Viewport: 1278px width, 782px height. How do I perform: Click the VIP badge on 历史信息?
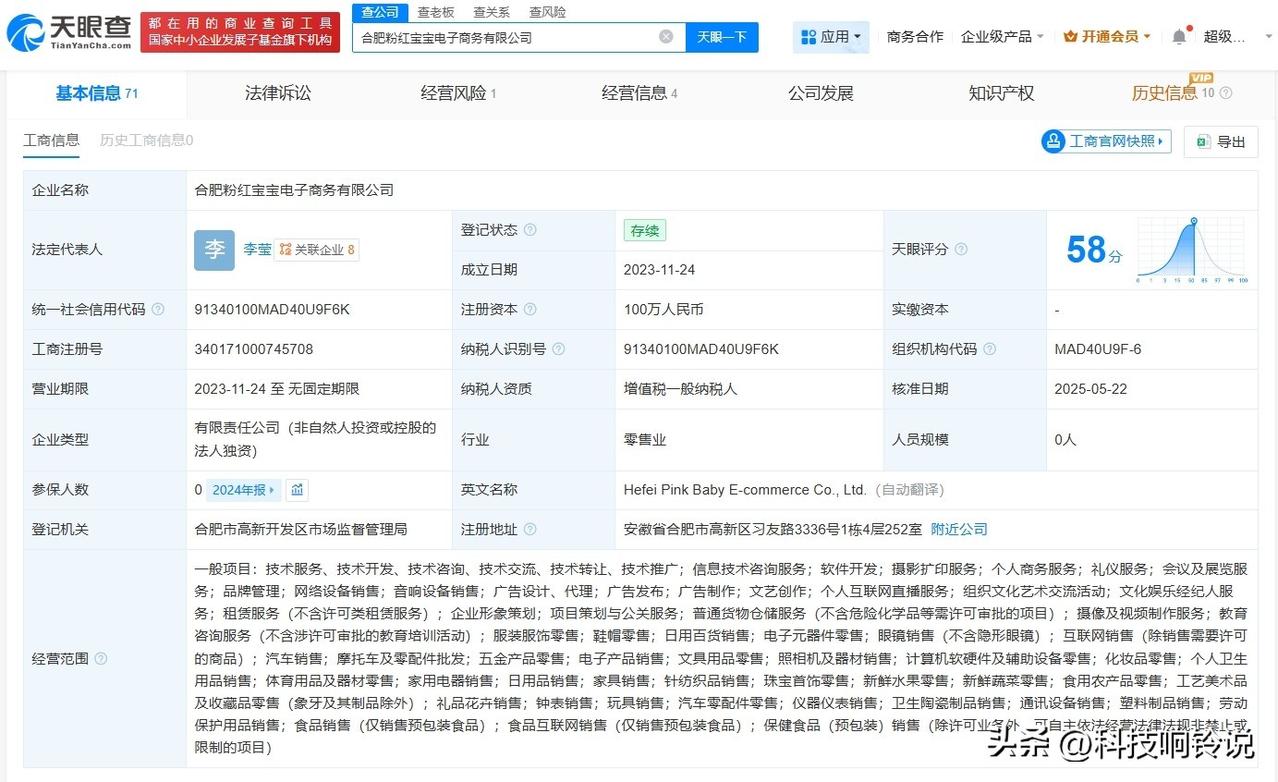point(1201,77)
